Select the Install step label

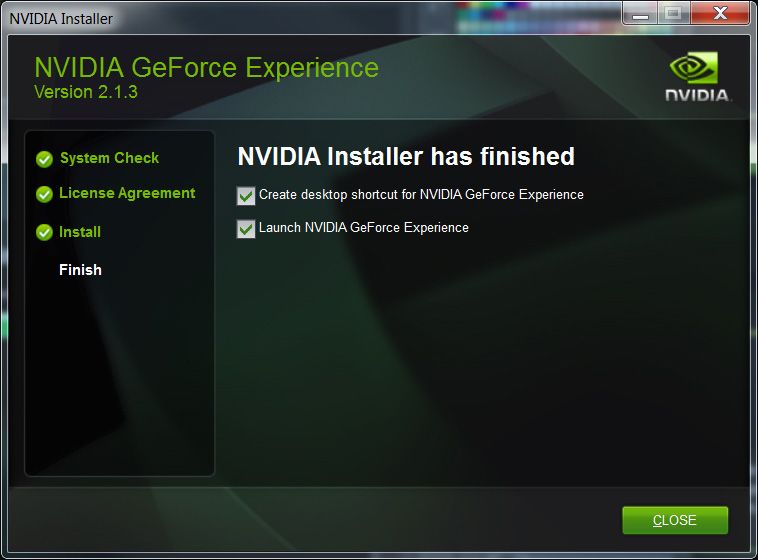80,232
